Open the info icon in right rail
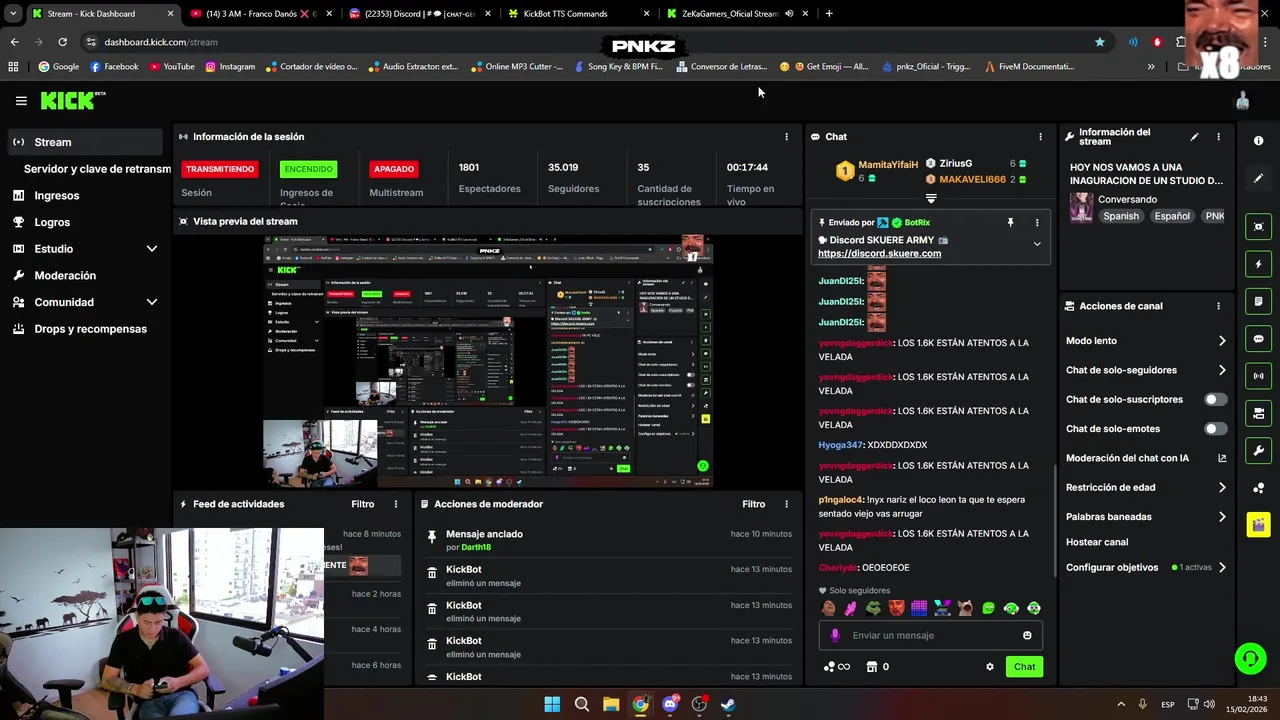Viewport: 1280px width, 720px height. click(1258, 141)
